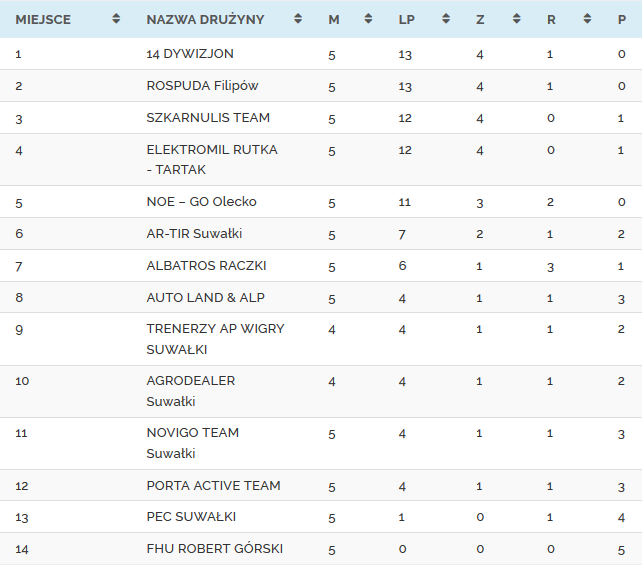Click sort arrows right of R header
The width and height of the screenshot is (642, 565).
[587, 19]
